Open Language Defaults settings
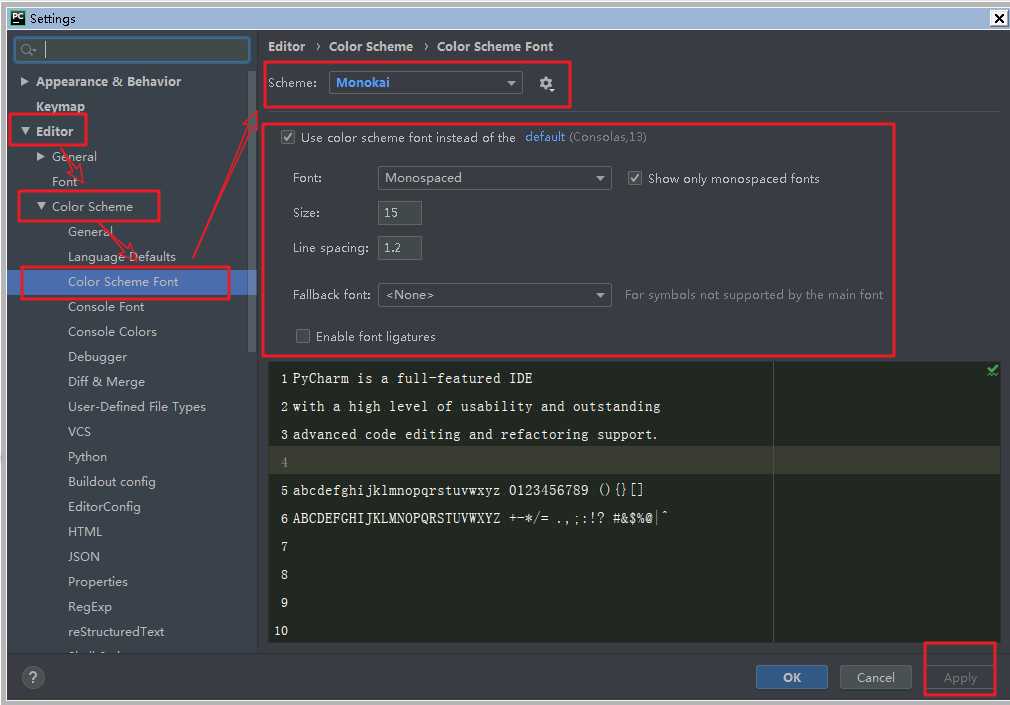Screen dimensions: 1010x705 122,256
